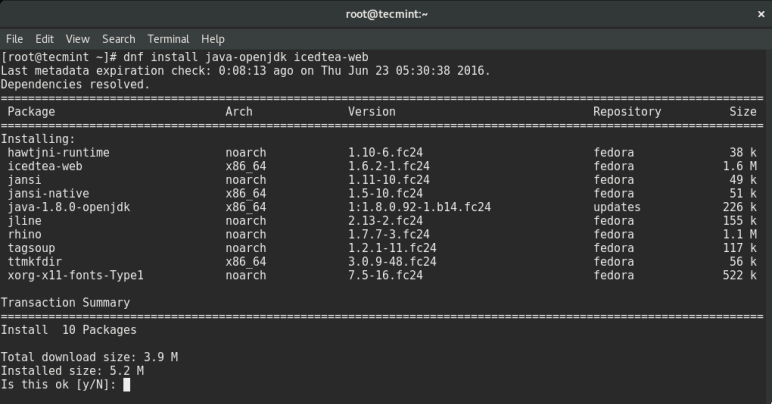
Task: Click the root@tecmint:~ window title
Action: click(x=386, y=14)
